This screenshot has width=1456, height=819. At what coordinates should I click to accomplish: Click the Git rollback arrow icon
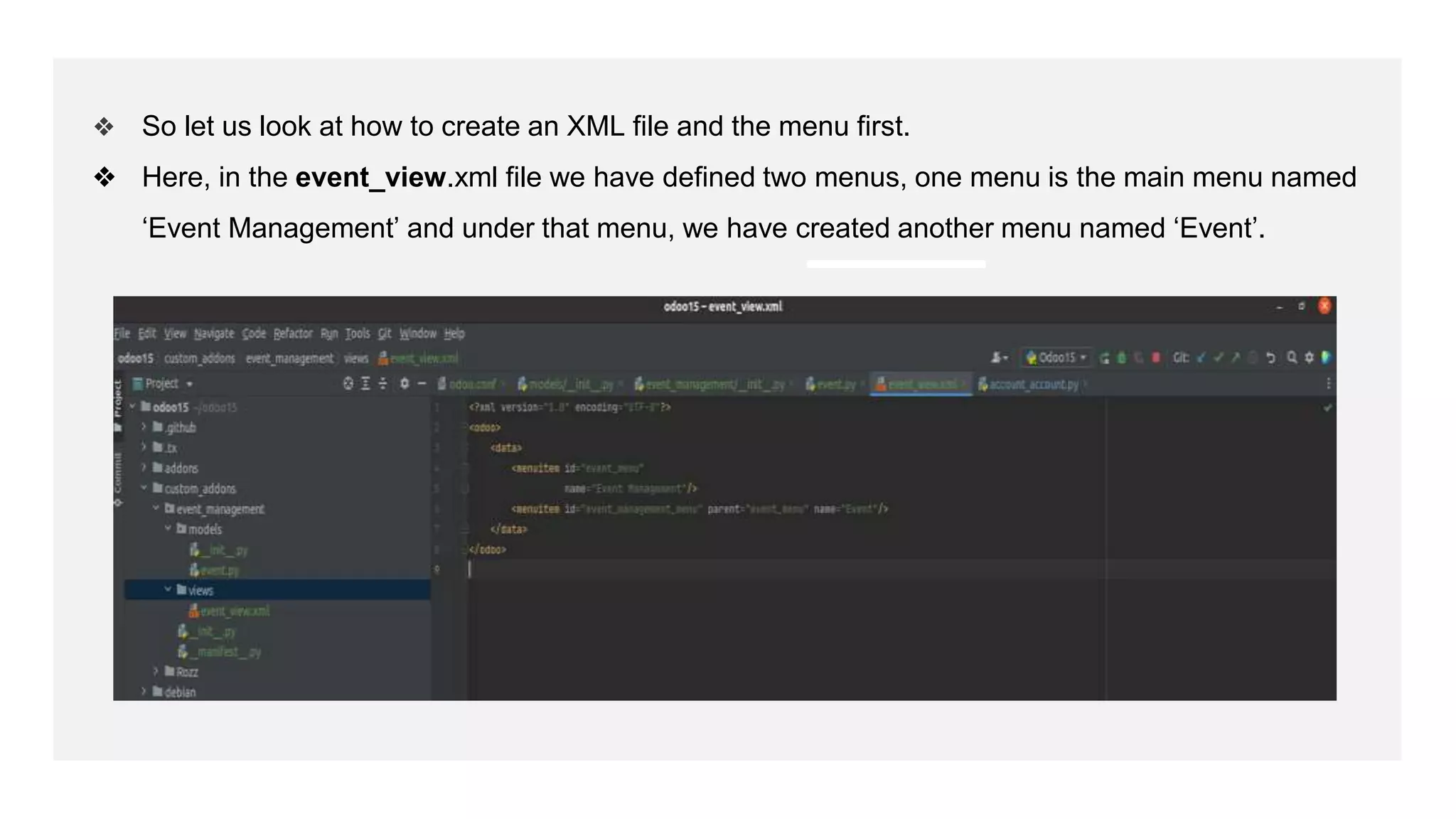pos(1270,358)
